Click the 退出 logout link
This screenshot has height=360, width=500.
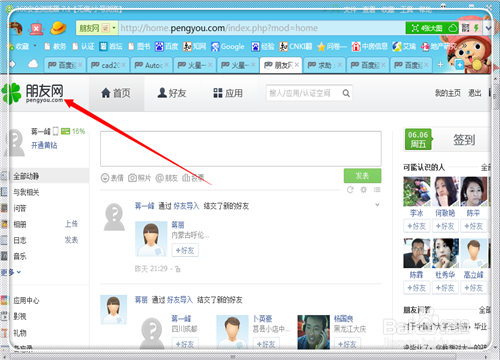[474, 93]
